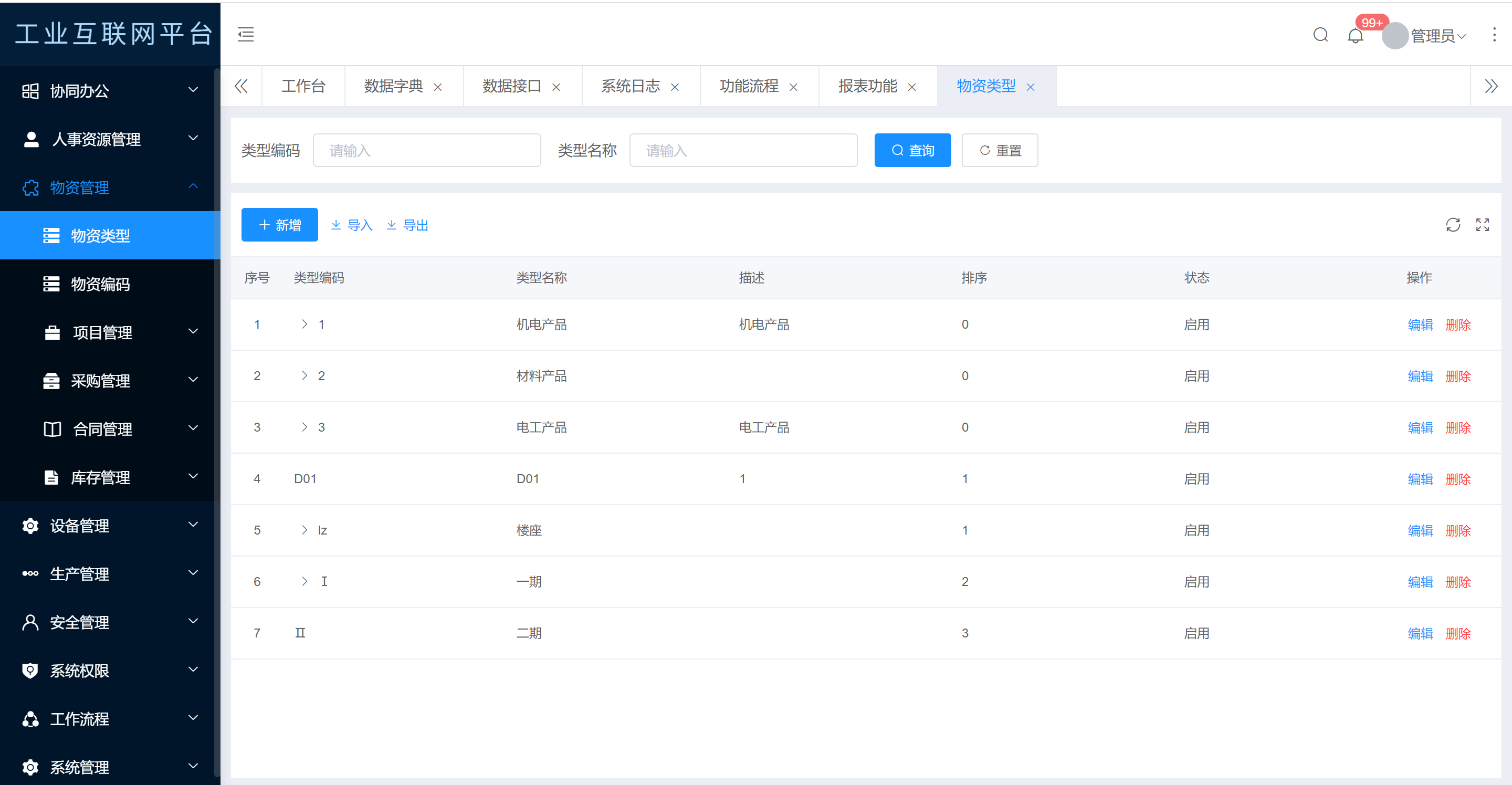Image resolution: width=1512 pixels, height=785 pixels.
Task: Edit the 楼座 row
Action: point(1420,531)
